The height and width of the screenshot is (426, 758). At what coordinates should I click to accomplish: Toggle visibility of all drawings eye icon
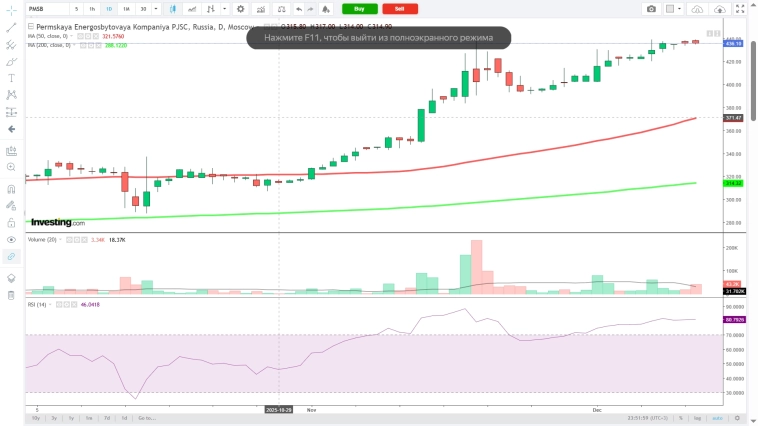point(11,240)
